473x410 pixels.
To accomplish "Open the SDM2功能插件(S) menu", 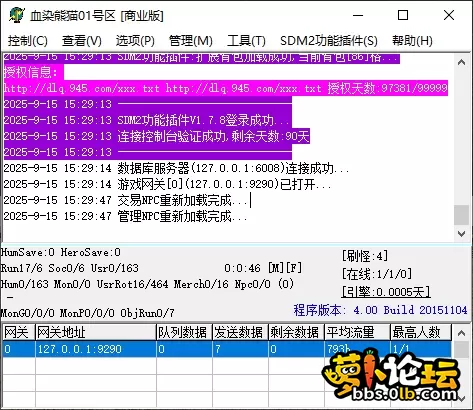I will coord(329,41).
